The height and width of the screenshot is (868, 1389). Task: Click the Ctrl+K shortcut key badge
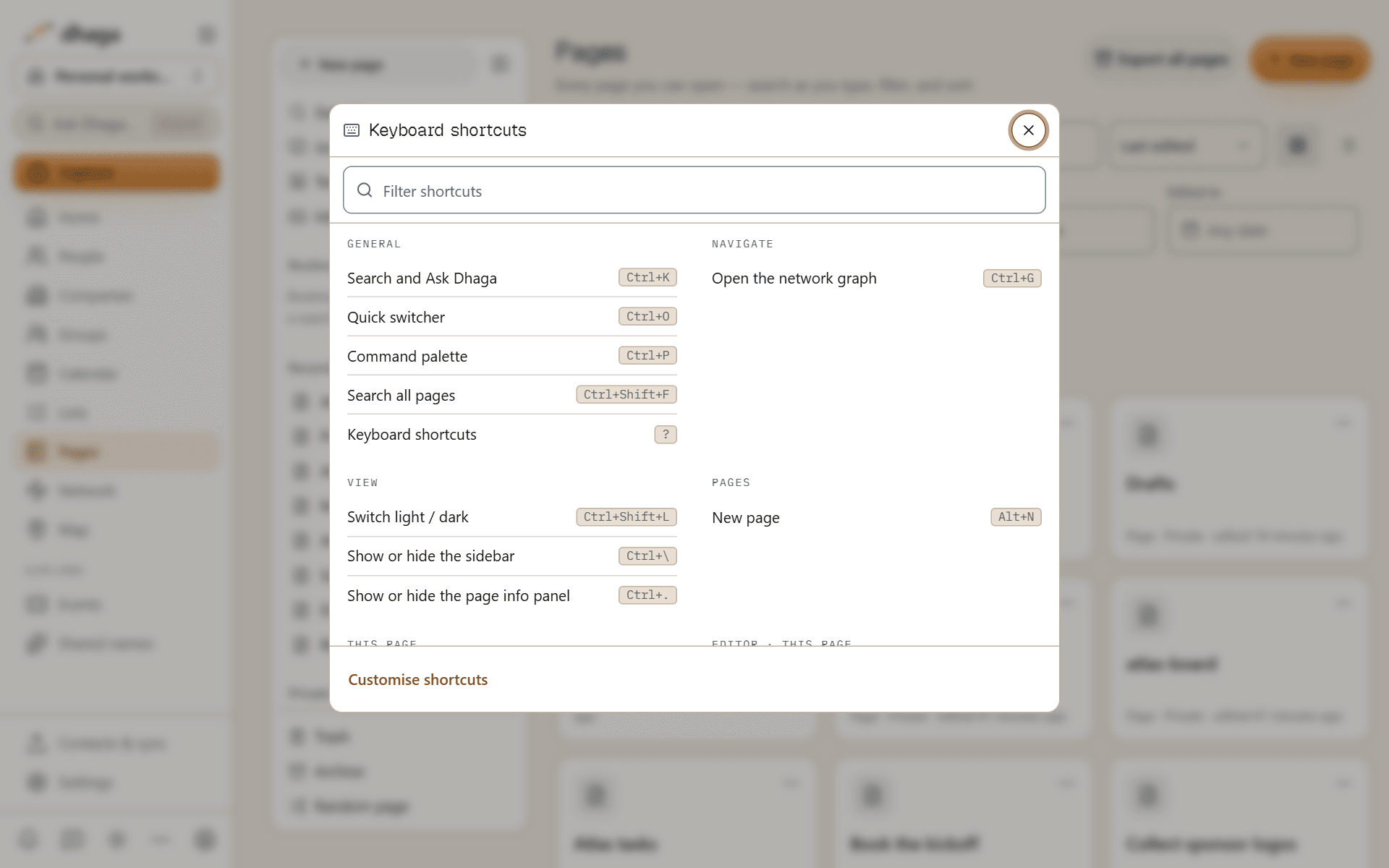point(647,278)
